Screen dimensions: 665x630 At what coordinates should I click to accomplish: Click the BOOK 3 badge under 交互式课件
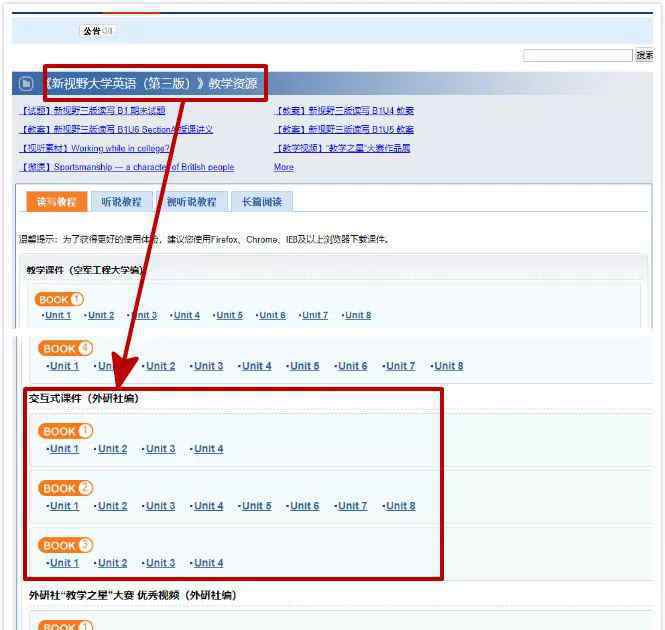pos(65,545)
